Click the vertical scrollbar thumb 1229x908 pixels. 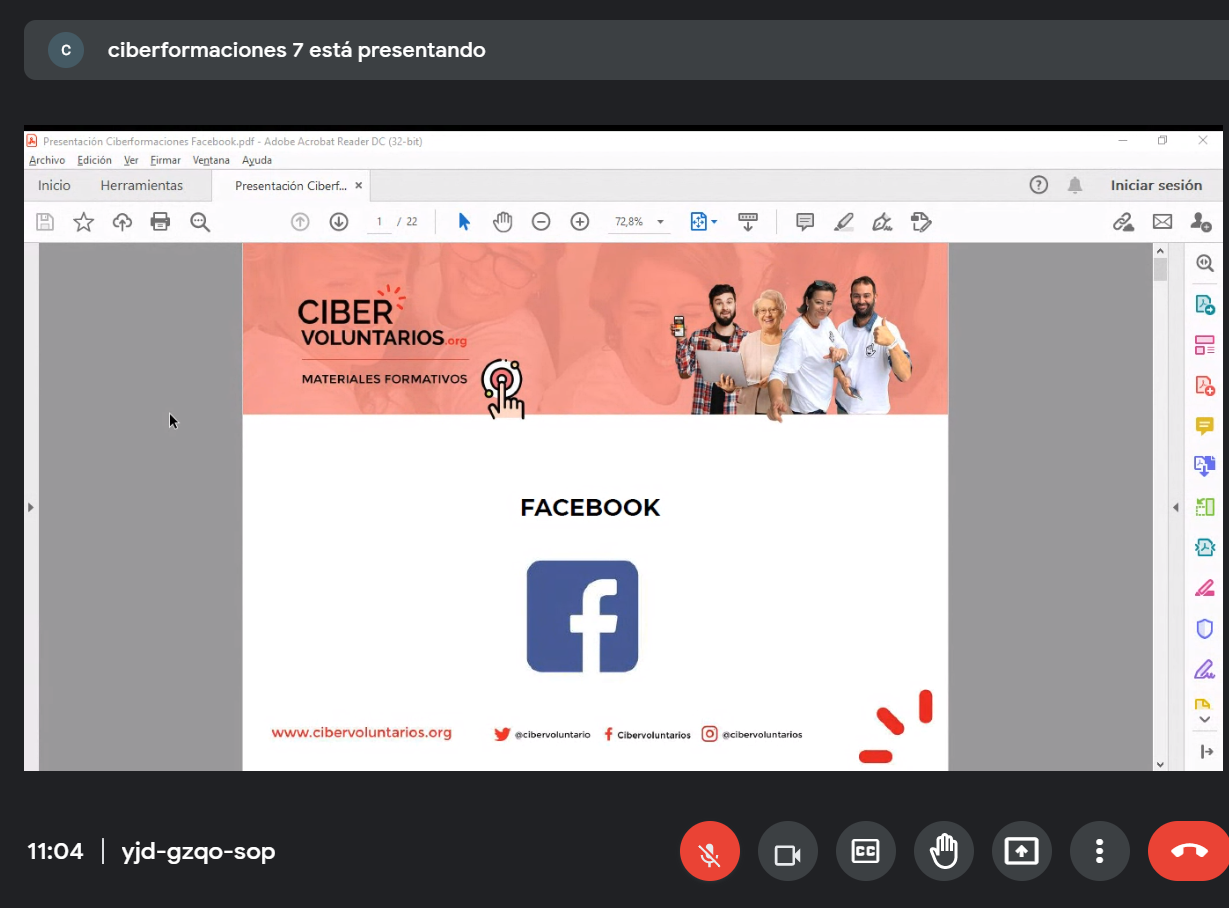coord(1160,270)
